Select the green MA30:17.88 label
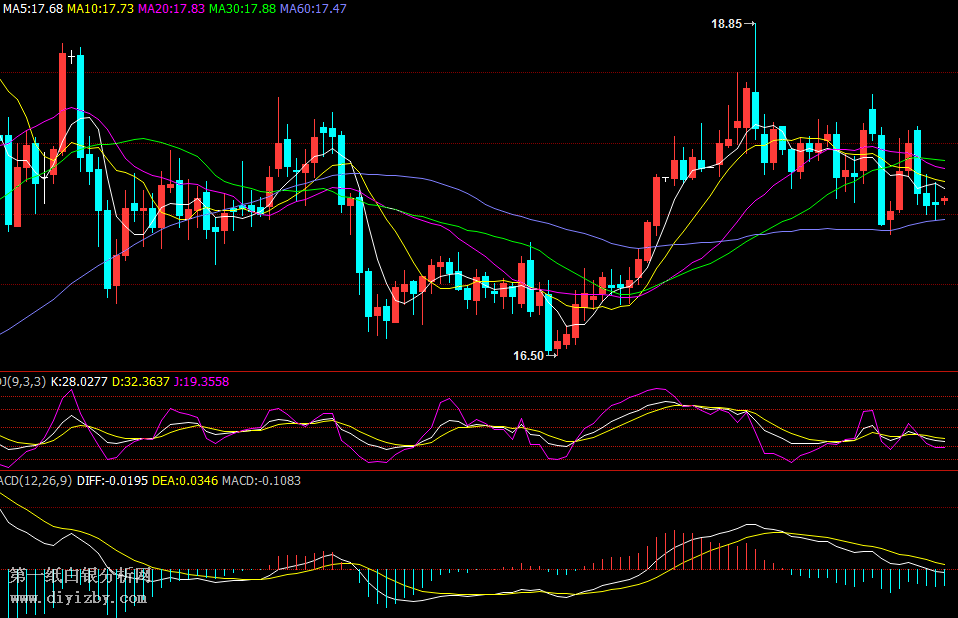The width and height of the screenshot is (958, 618). [x=243, y=8]
